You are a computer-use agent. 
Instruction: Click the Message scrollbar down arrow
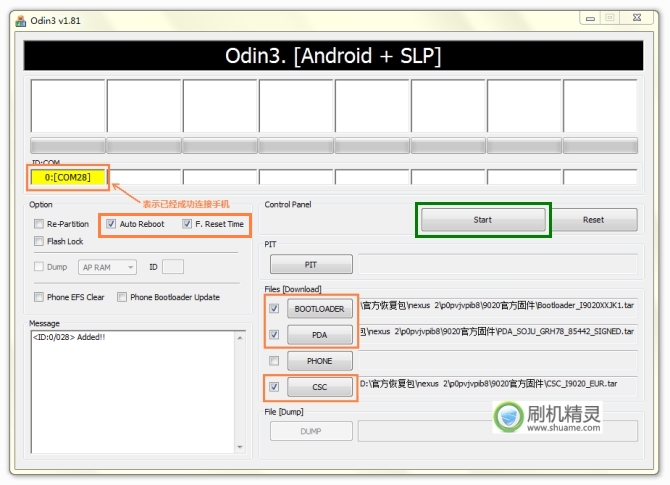[240, 447]
